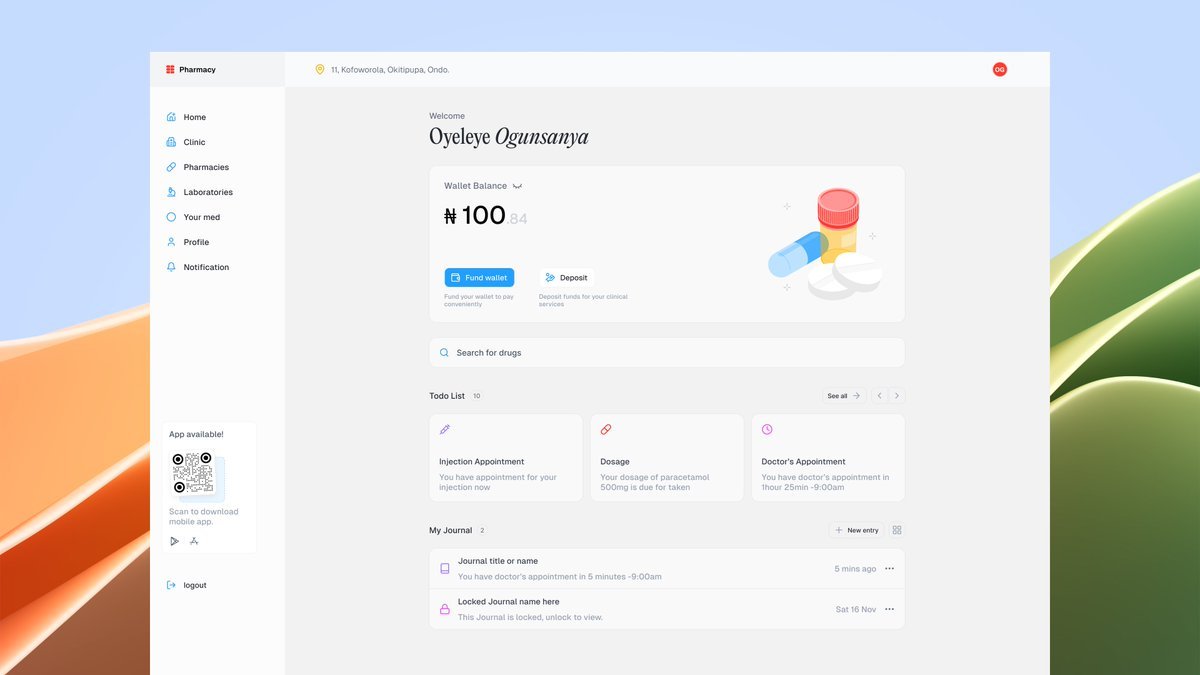Click the 5 mins ago timestamp
The width and height of the screenshot is (1200, 675).
pyautogui.click(x=855, y=569)
